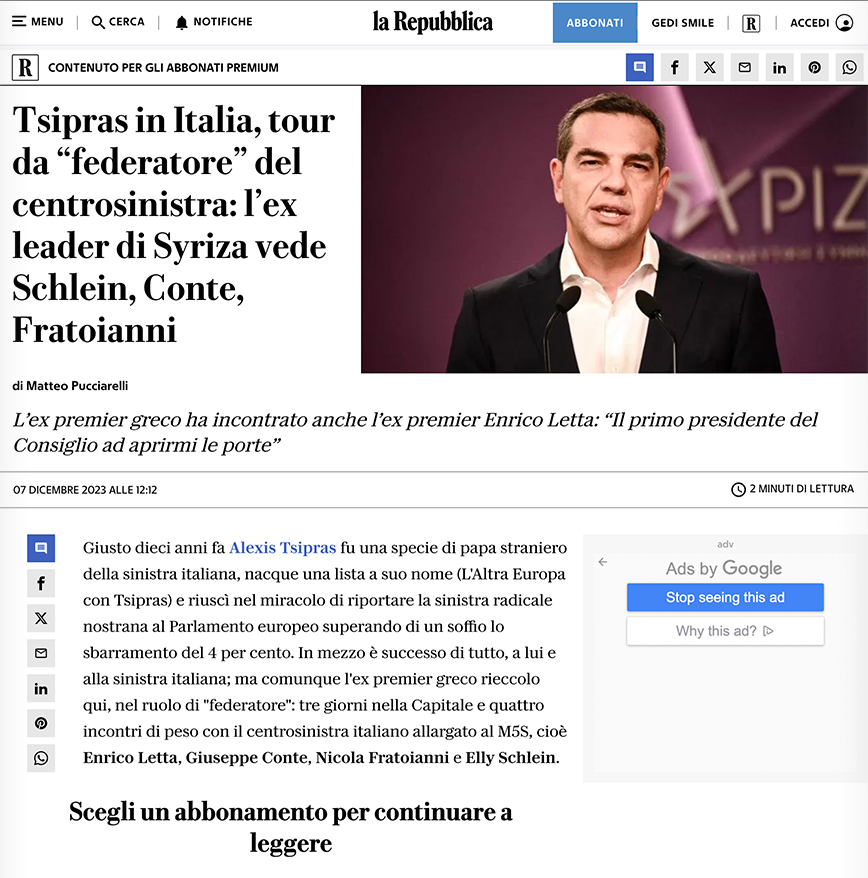Share on LinkedIn from top bar
Screen dimensions: 868x878
coord(779,67)
